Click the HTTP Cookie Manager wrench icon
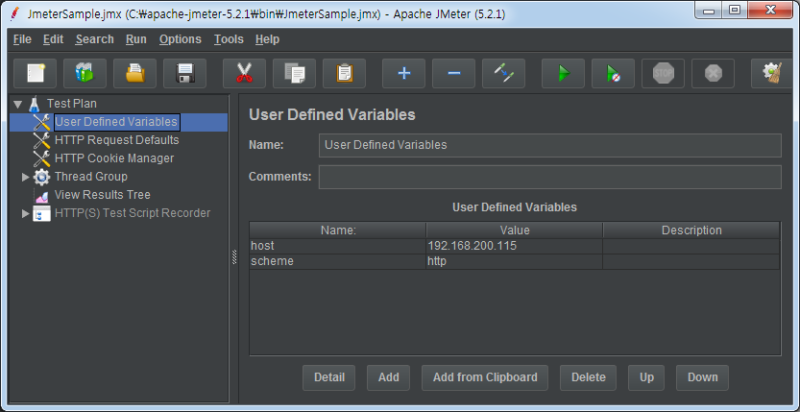 click(42, 159)
